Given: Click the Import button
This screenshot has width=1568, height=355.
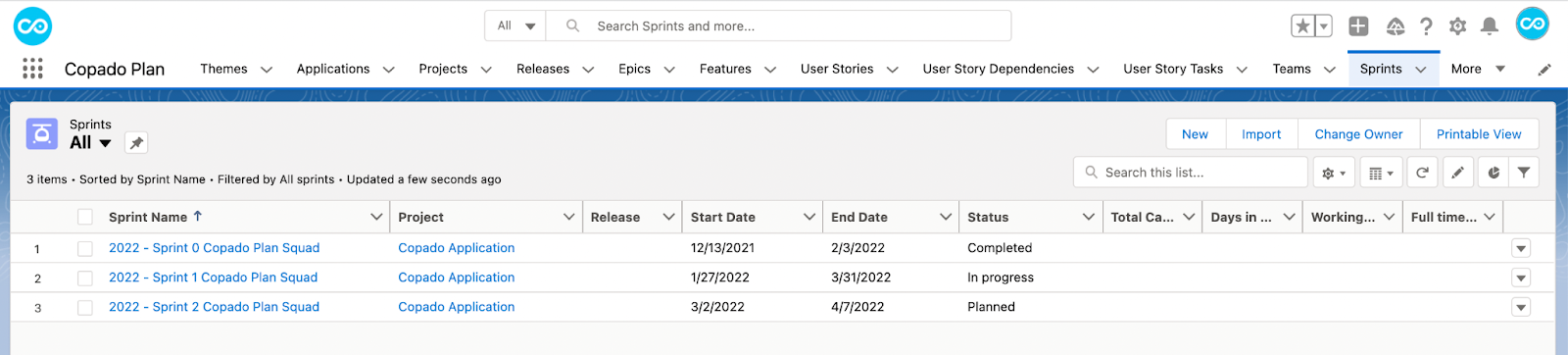Looking at the screenshot, I should (x=1261, y=134).
